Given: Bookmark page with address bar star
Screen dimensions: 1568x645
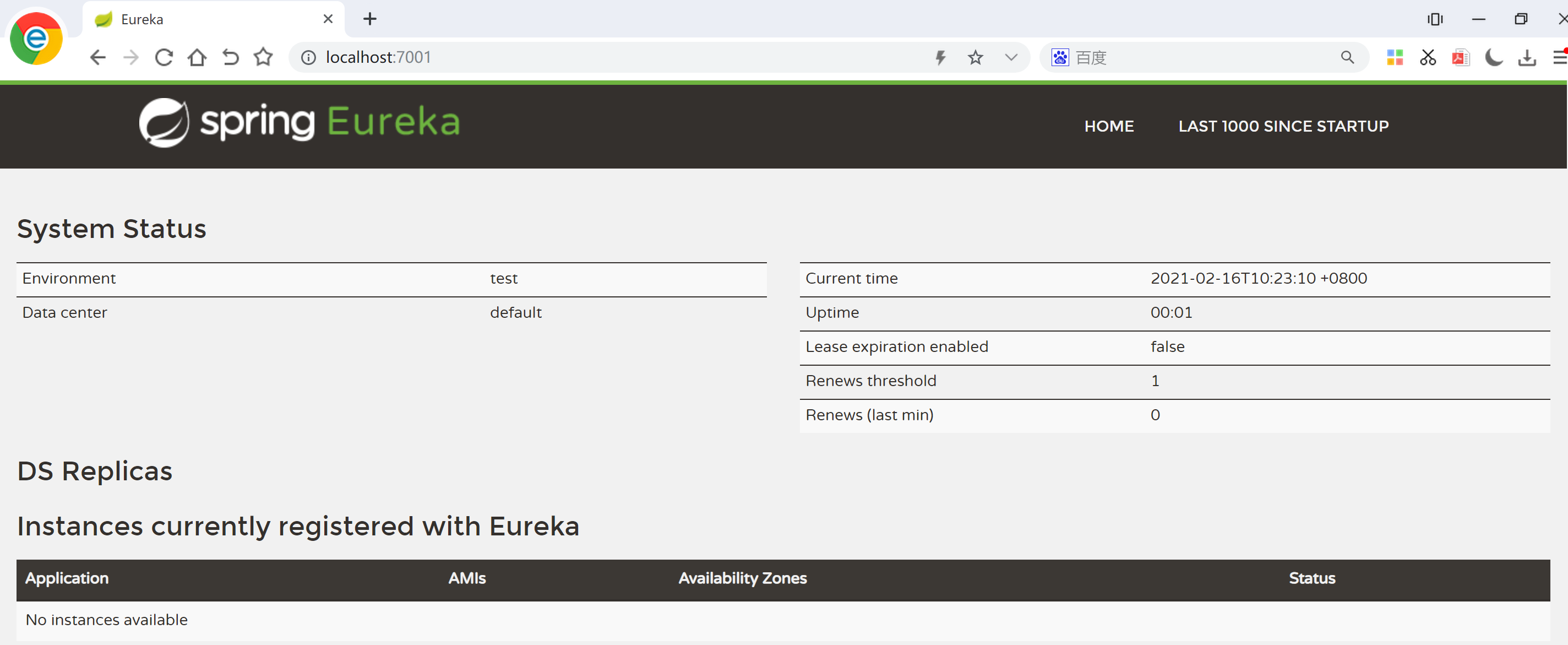Looking at the screenshot, I should [975, 58].
